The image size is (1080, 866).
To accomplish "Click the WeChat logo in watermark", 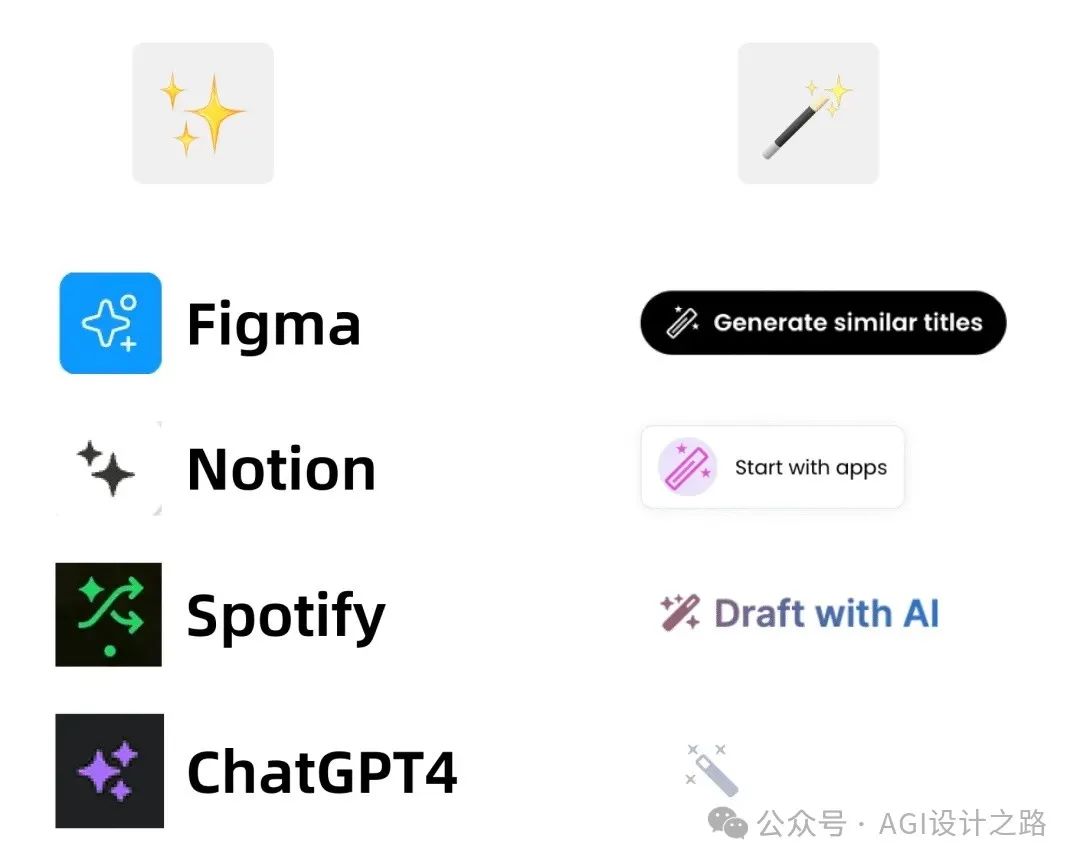I will tap(728, 823).
